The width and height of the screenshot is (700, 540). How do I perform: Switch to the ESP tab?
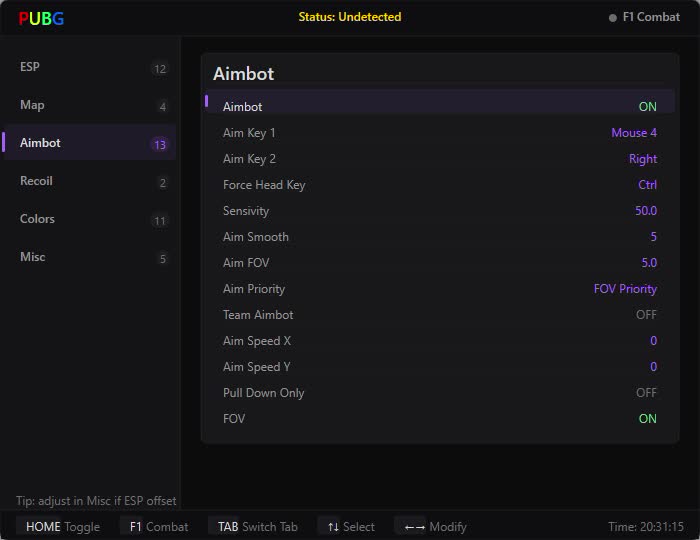coord(89,67)
